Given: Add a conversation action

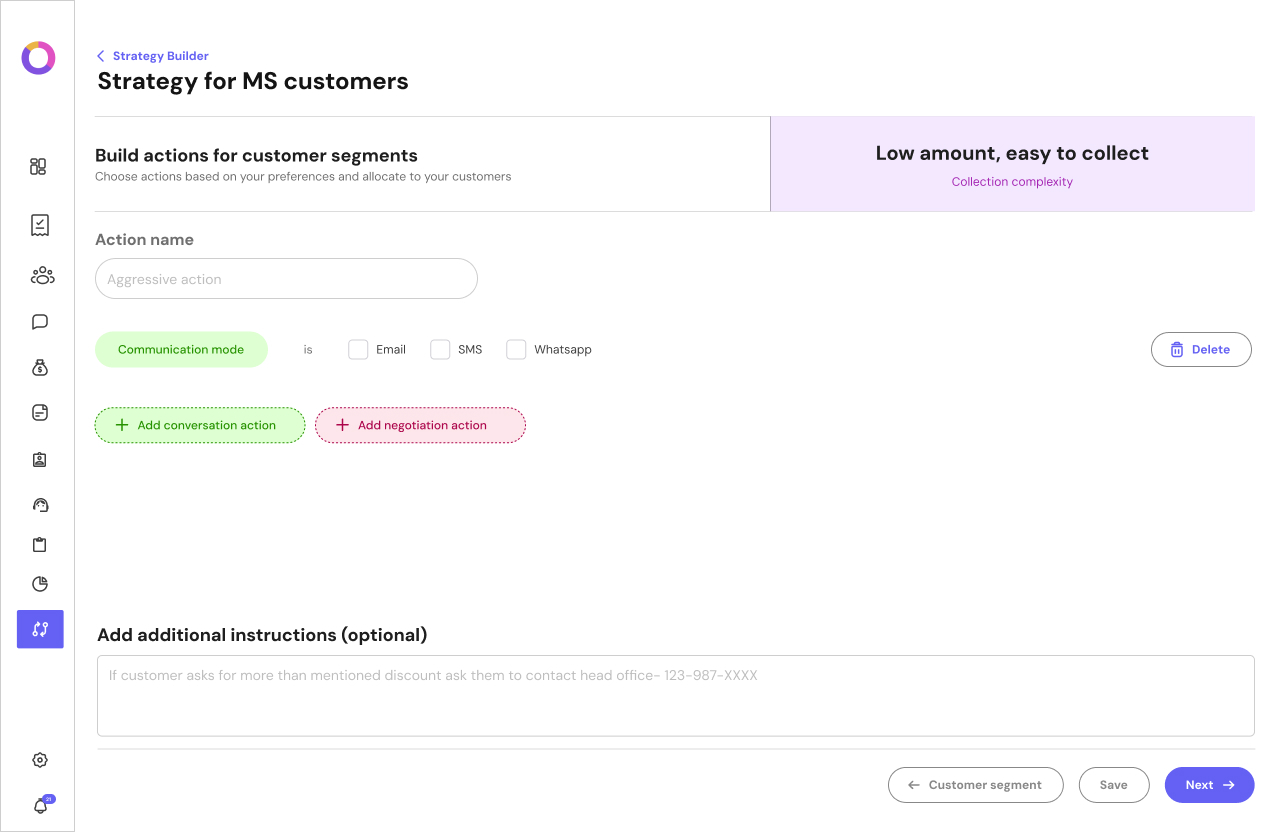Looking at the screenshot, I should [199, 425].
